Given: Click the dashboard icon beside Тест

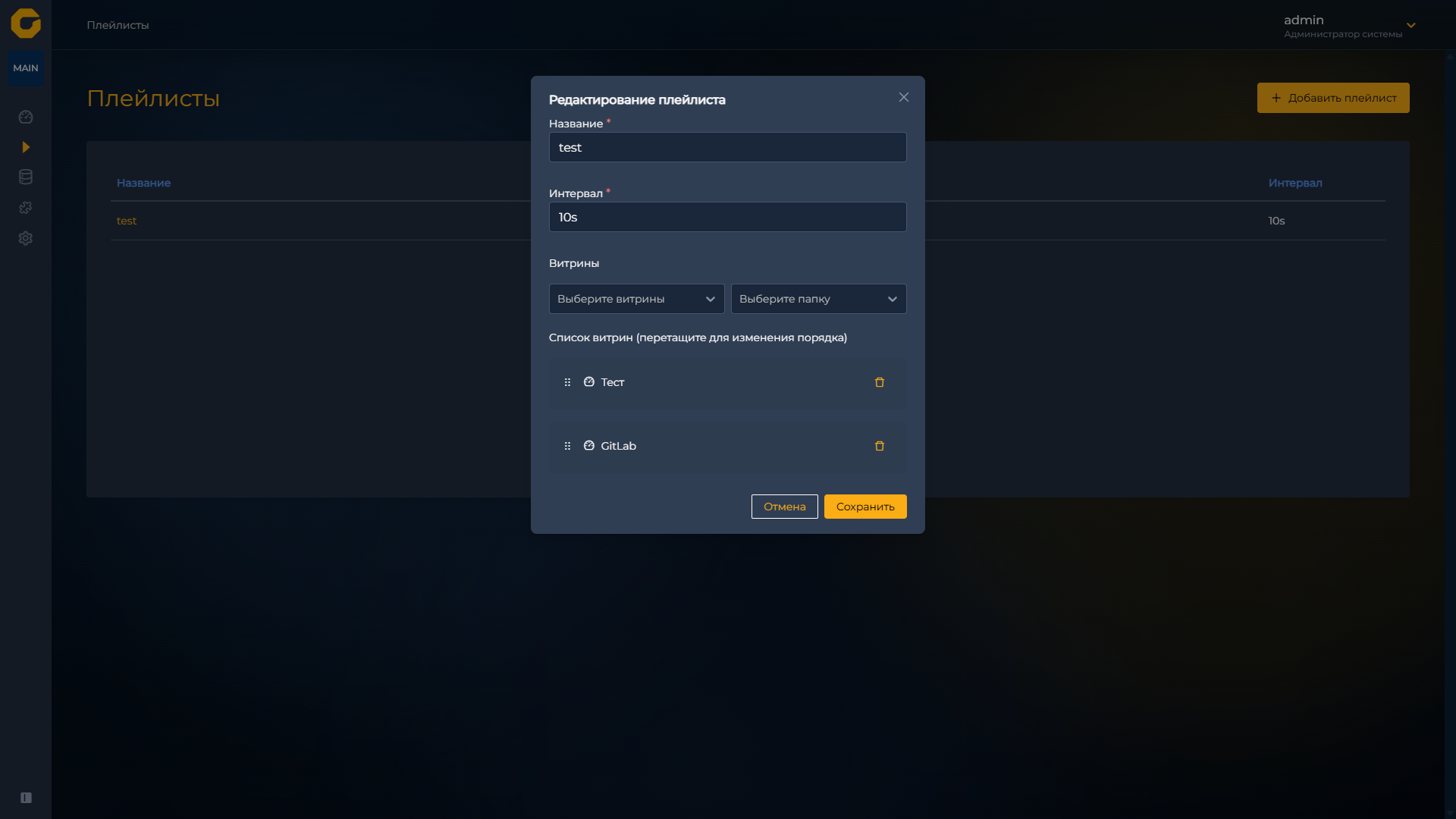Looking at the screenshot, I should [589, 381].
